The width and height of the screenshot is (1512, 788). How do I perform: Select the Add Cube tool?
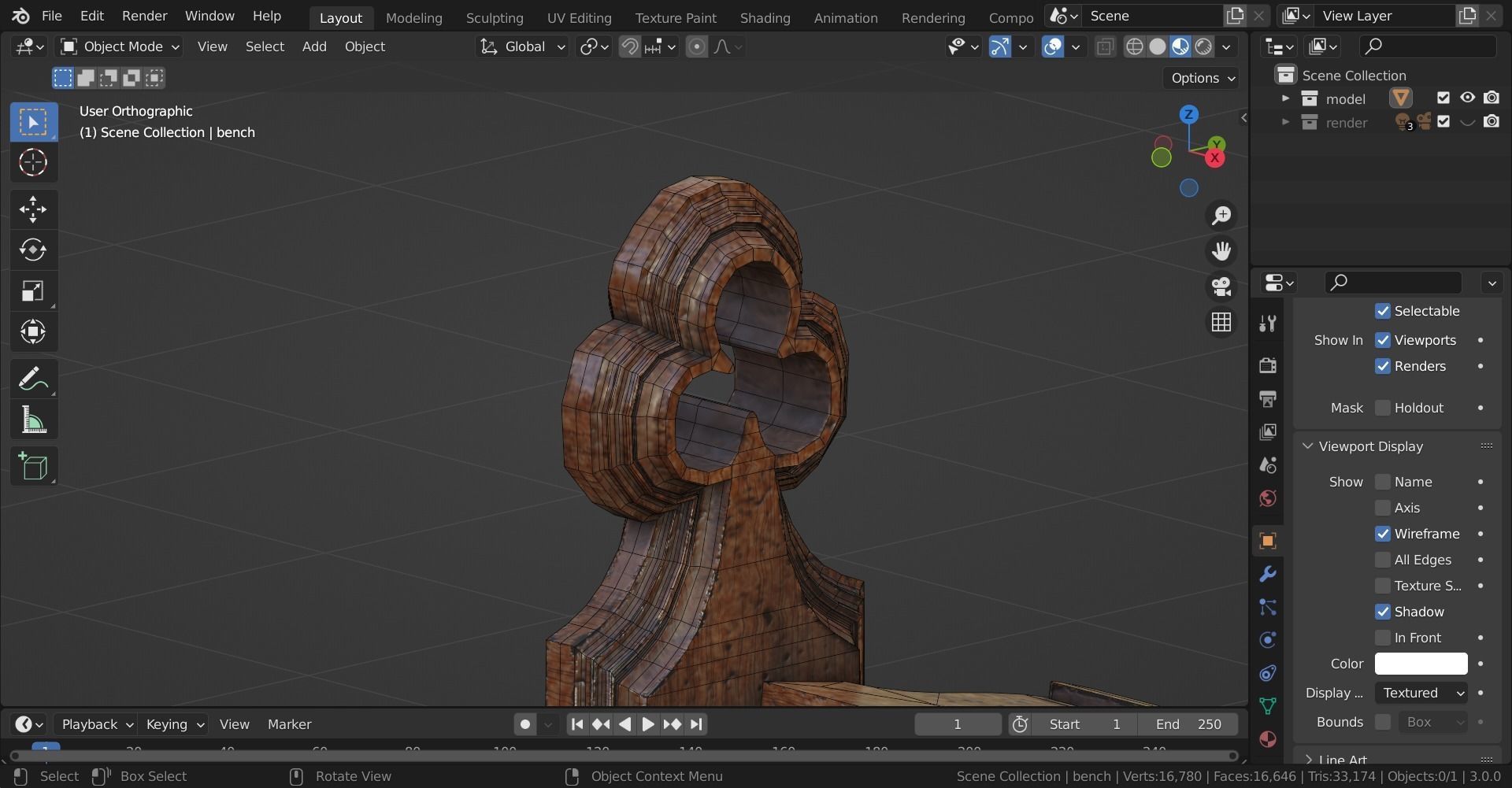[x=33, y=466]
